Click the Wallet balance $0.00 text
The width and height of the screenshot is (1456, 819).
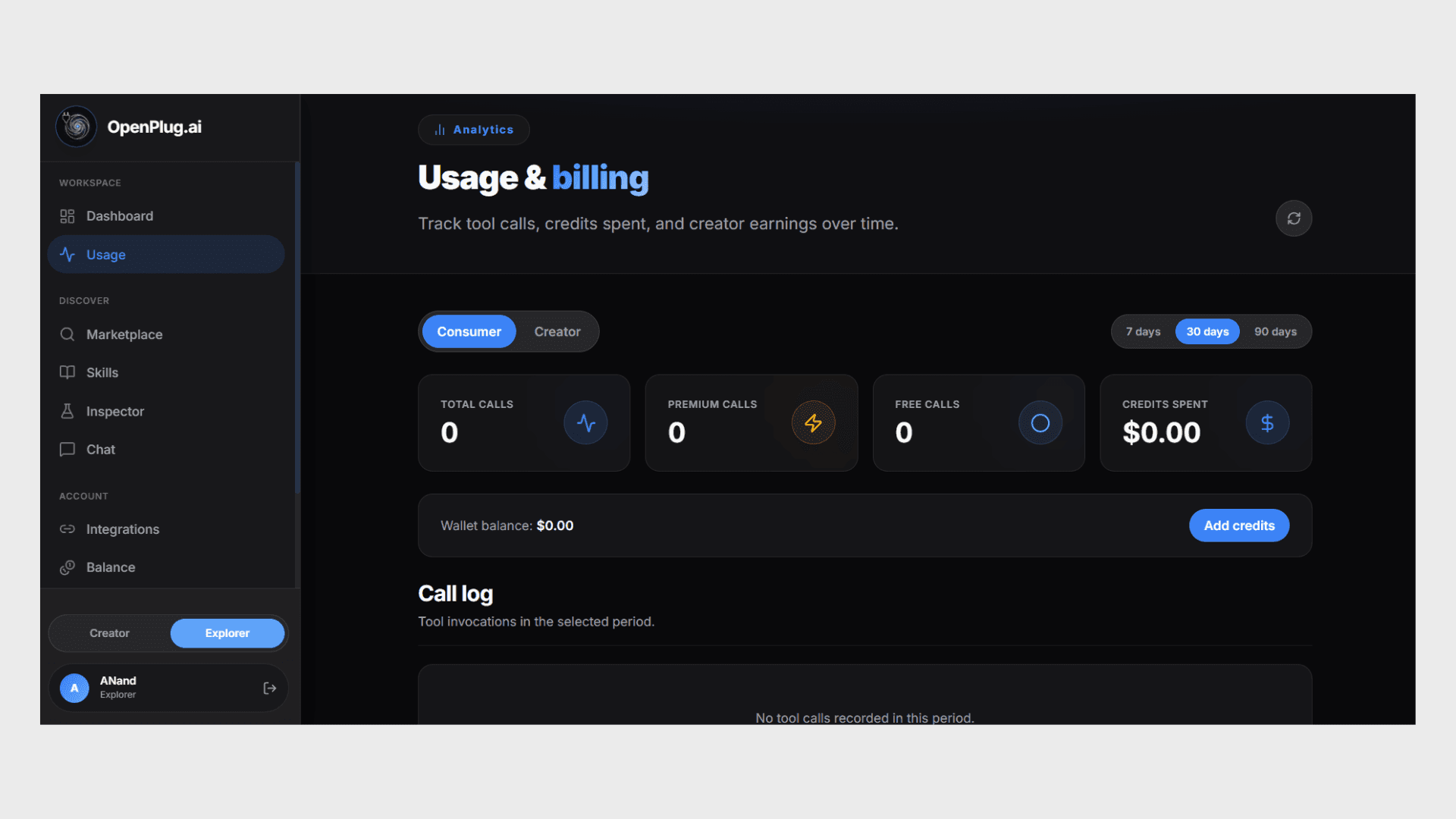pos(507,526)
